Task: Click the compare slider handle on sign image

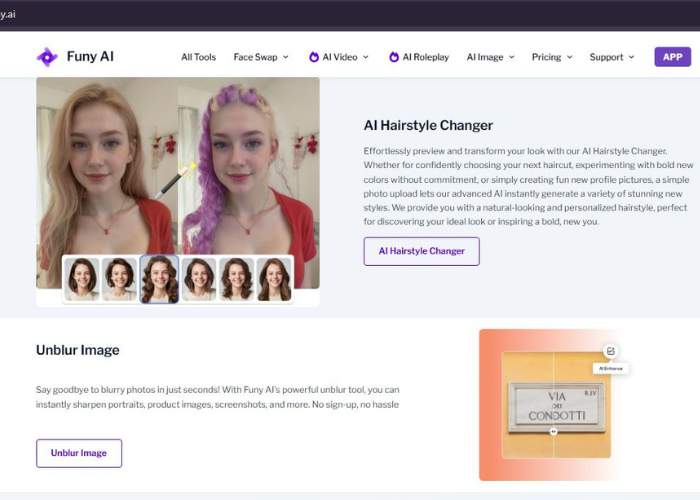Action: [x=554, y=432]
